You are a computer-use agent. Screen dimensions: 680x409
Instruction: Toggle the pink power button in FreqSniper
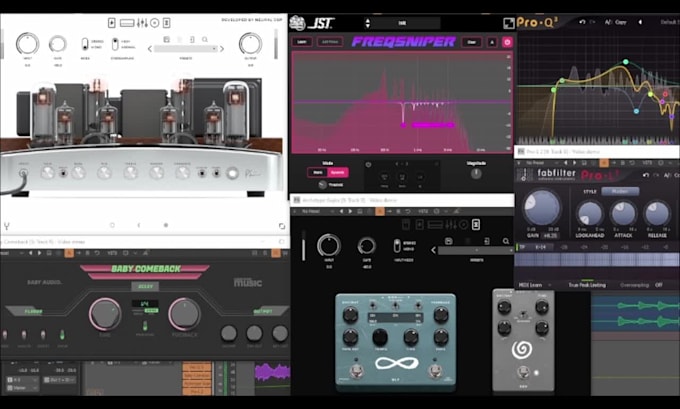click(x=507, y=42)
